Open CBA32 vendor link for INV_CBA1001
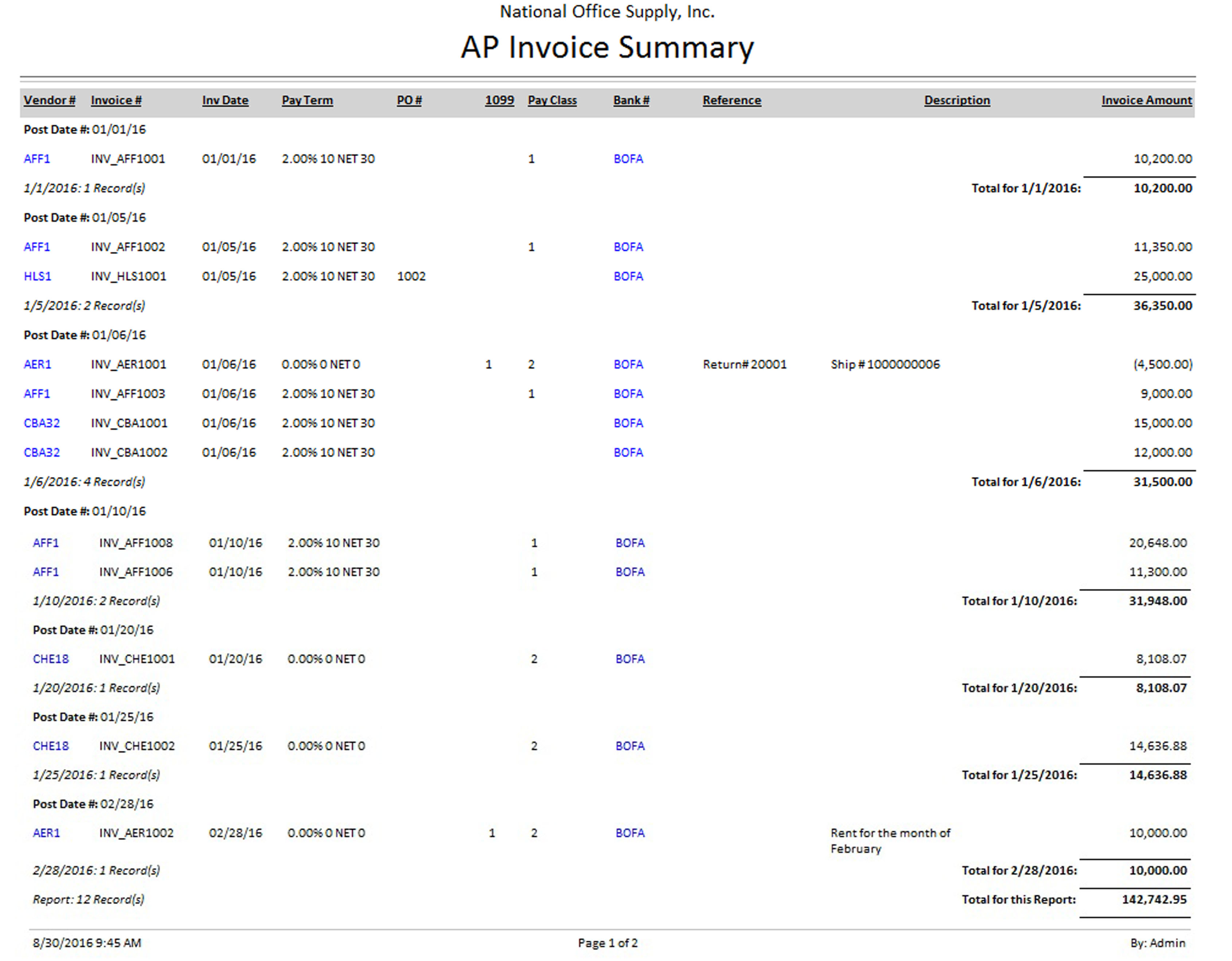The width and height of the screenshot is (1232, 961). click(x=41, y=423)
